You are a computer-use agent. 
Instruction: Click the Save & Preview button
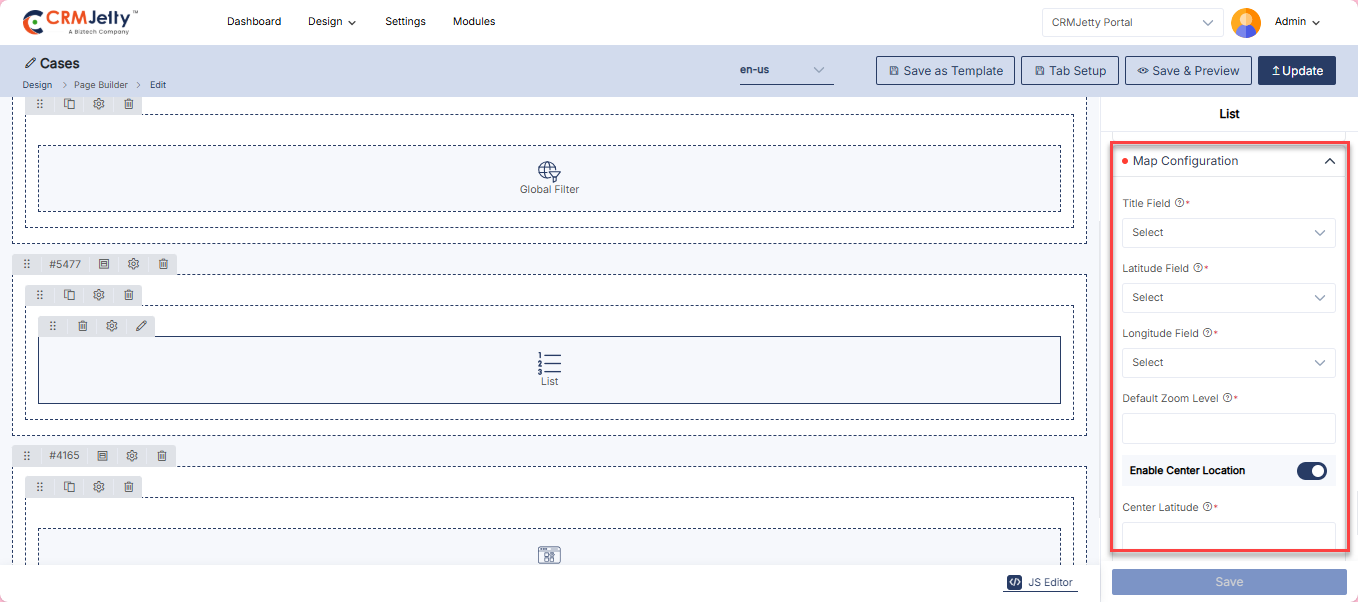pyautogui.click(x=1188, y=71)
